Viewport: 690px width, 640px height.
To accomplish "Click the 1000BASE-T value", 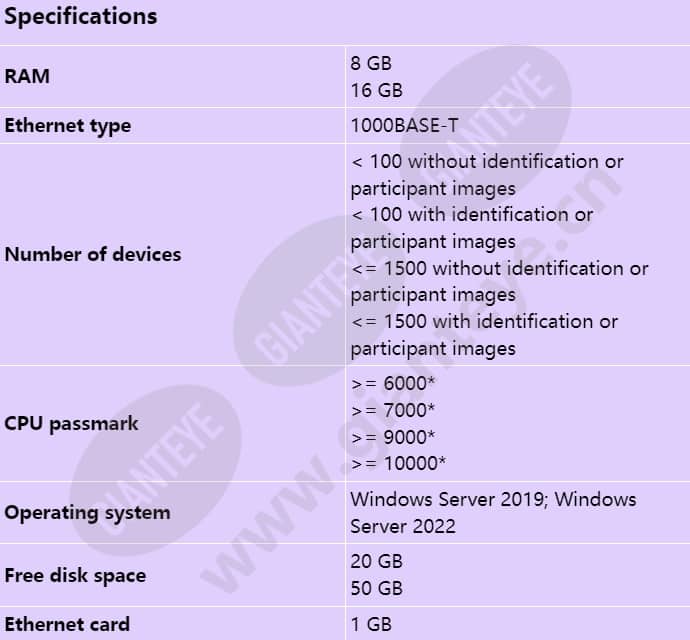I will (404, 125).
